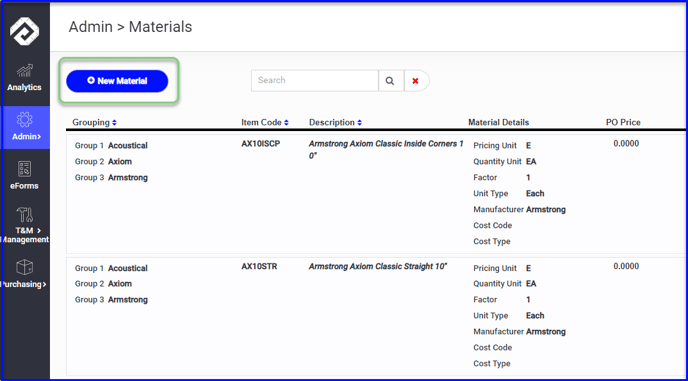Click the magnifier search icon button
688x381 pixels.
(390, 81)
